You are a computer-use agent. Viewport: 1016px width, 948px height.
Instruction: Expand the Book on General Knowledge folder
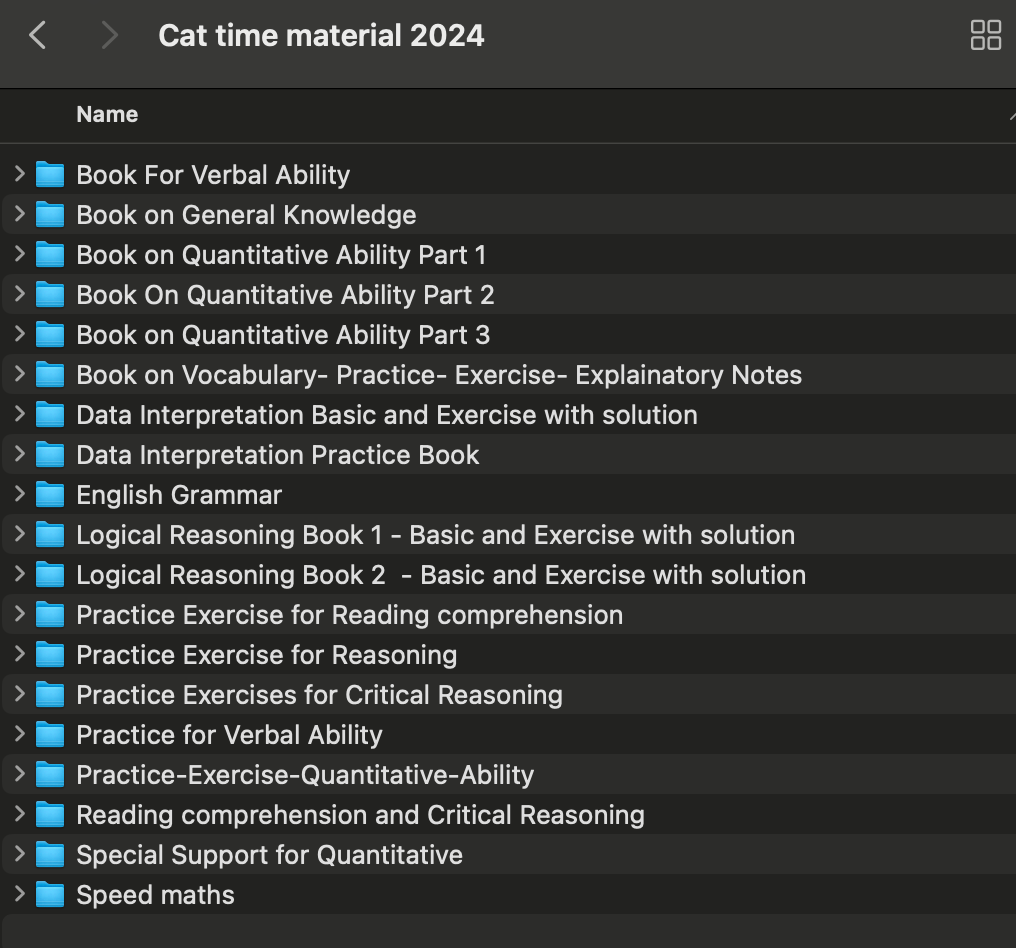pos(19,214)
